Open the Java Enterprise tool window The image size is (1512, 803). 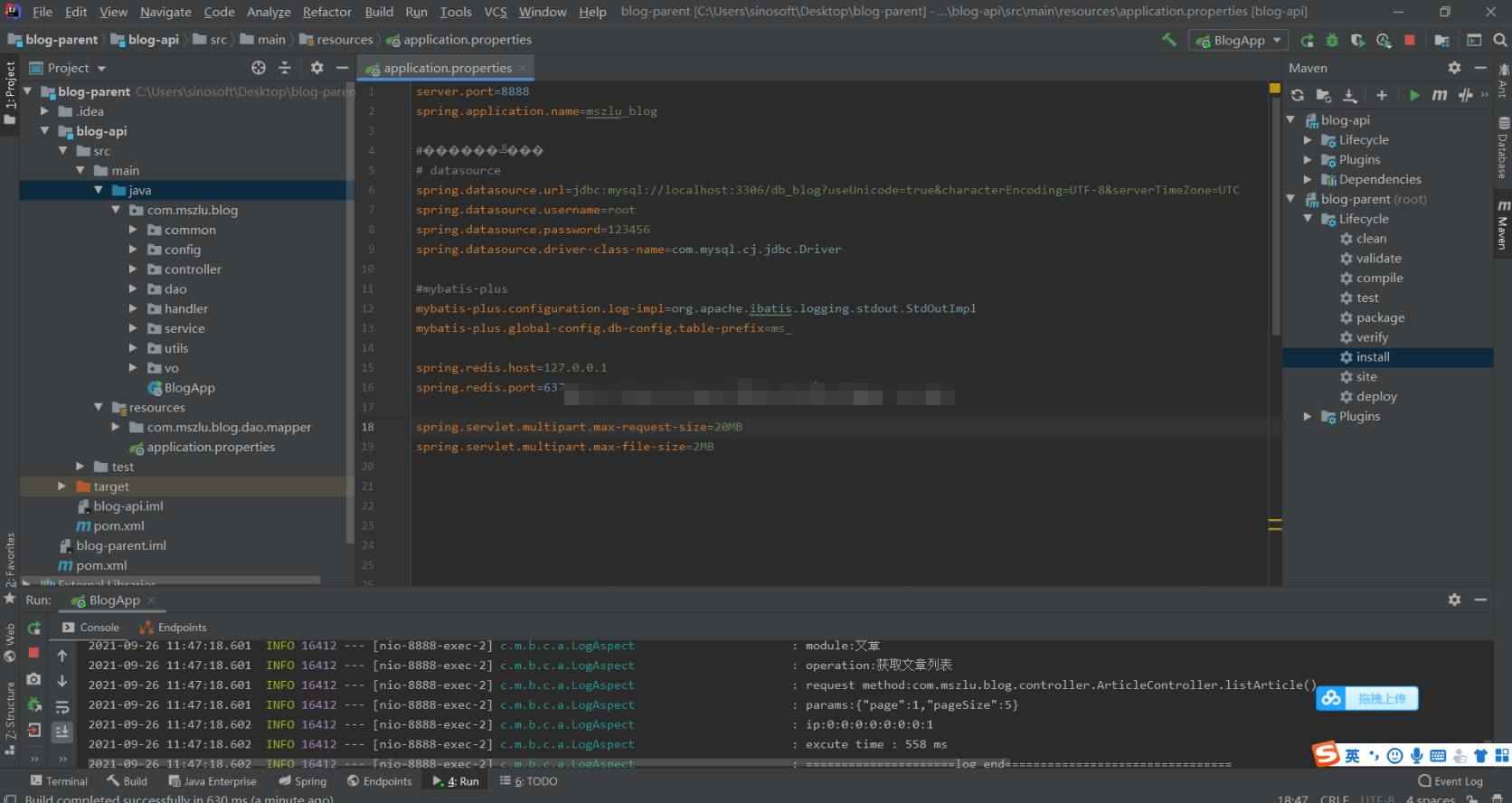213,781
